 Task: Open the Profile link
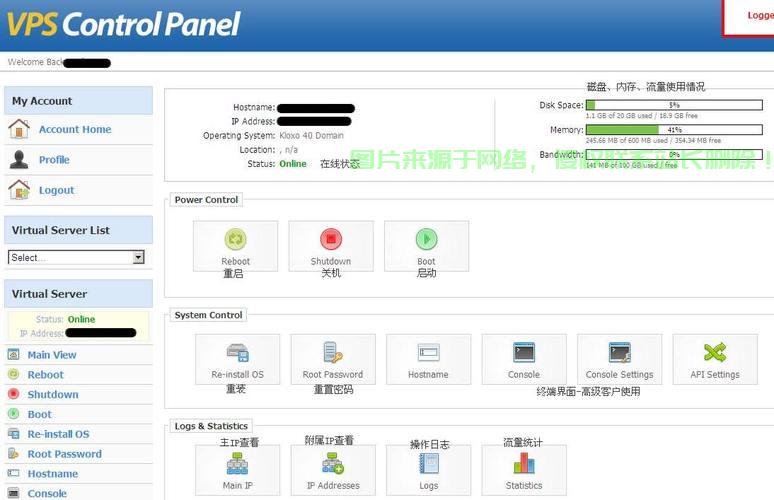coord(54,160)
